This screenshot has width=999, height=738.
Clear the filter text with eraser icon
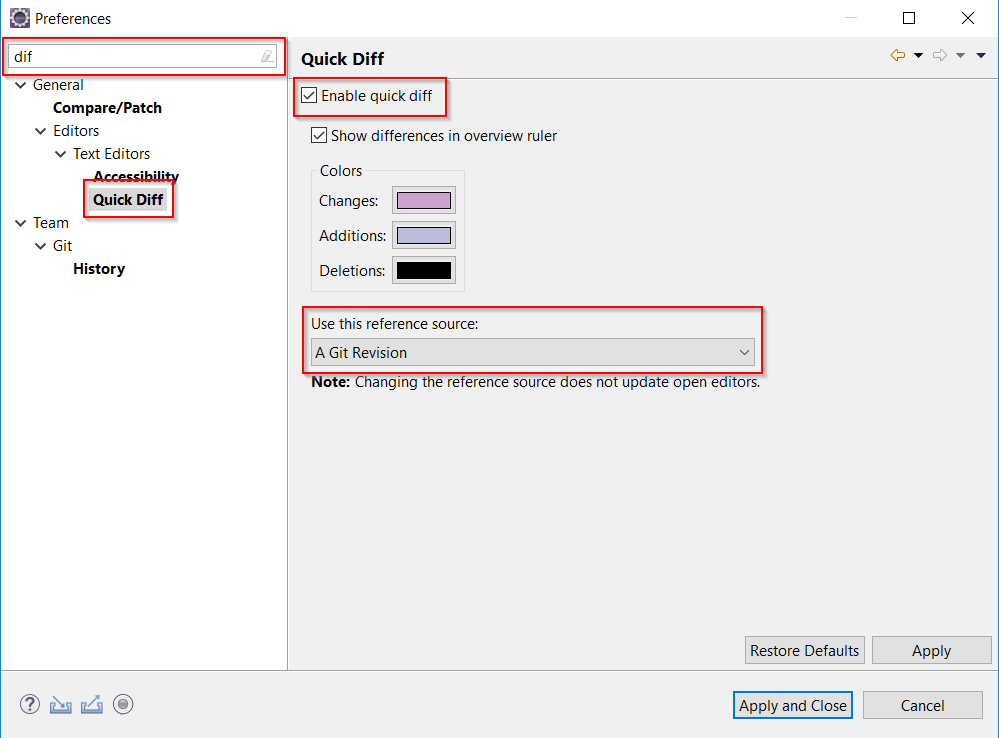click(x=267, y=57)
